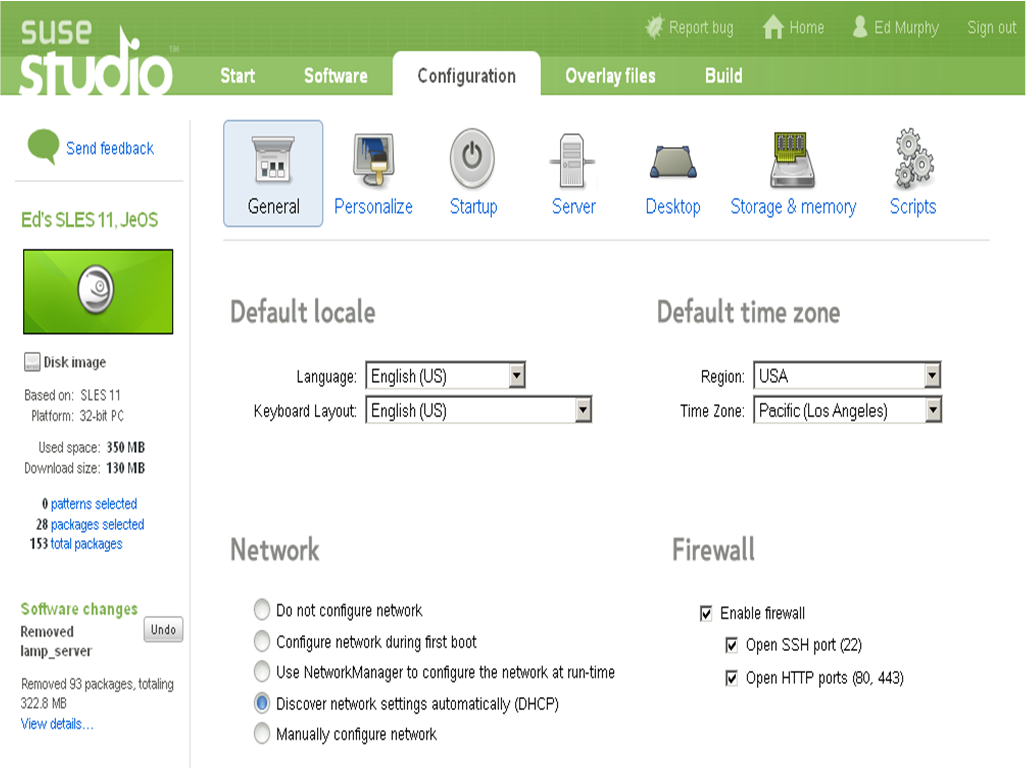
Task: Click the Storage & memory label link
Action: [x=793, y=207]
